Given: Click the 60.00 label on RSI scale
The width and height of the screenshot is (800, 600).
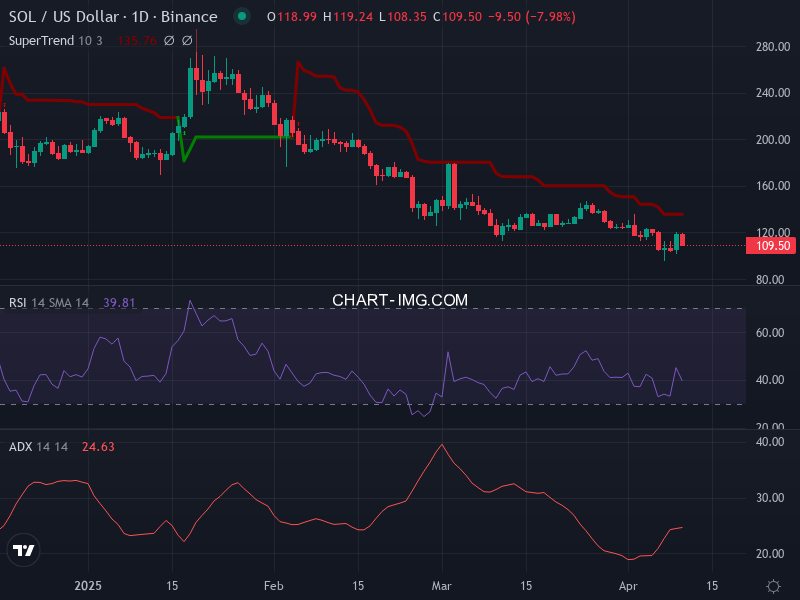Looking at the screenshot, I should click(x=770, y=333).
